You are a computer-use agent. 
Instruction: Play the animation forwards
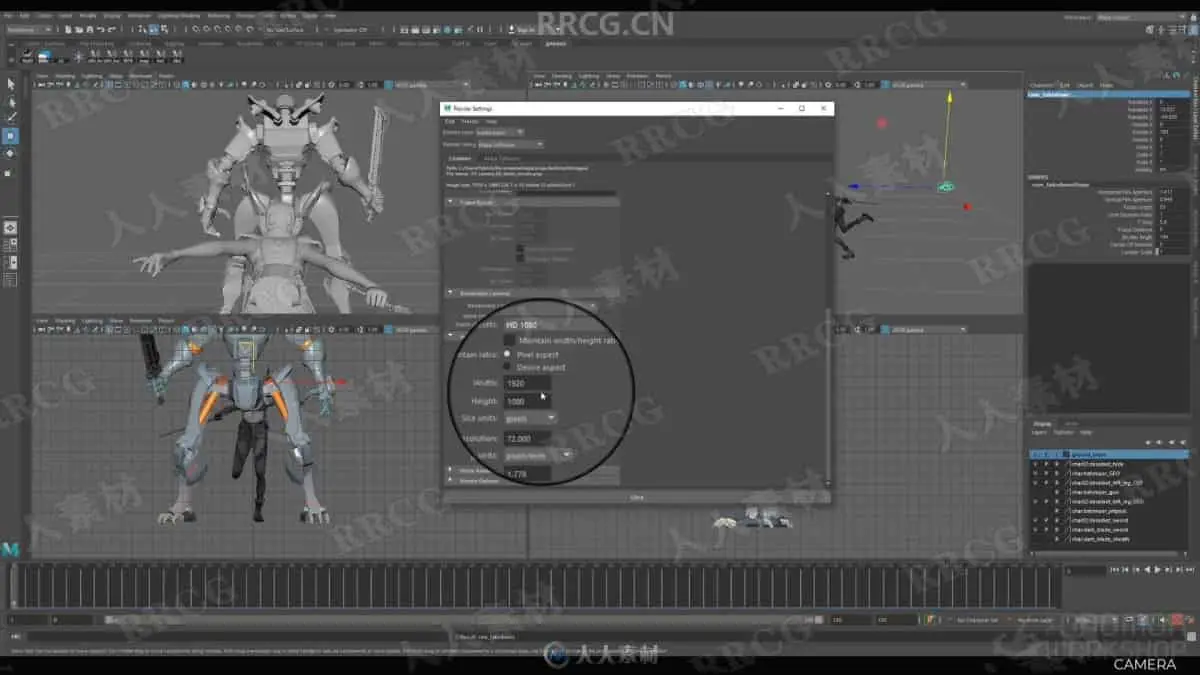(x=1157, y=570)
